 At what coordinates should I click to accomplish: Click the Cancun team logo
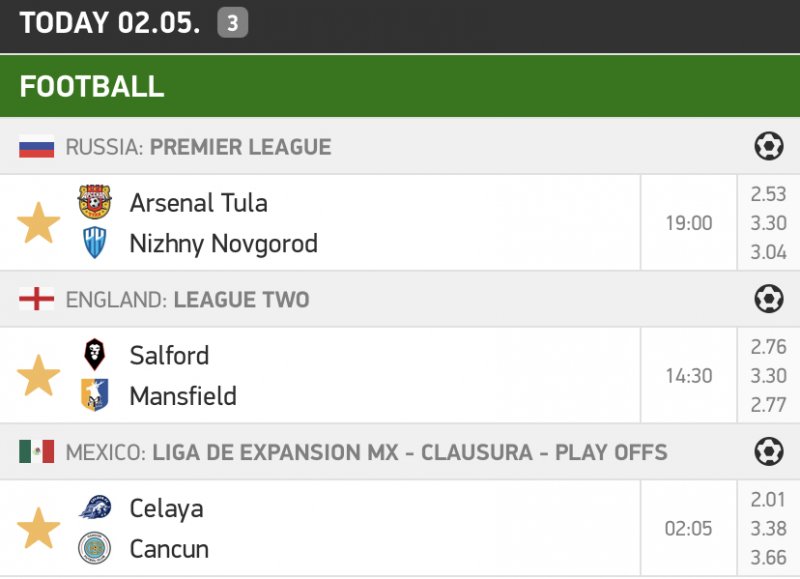[x=95, y=549]
